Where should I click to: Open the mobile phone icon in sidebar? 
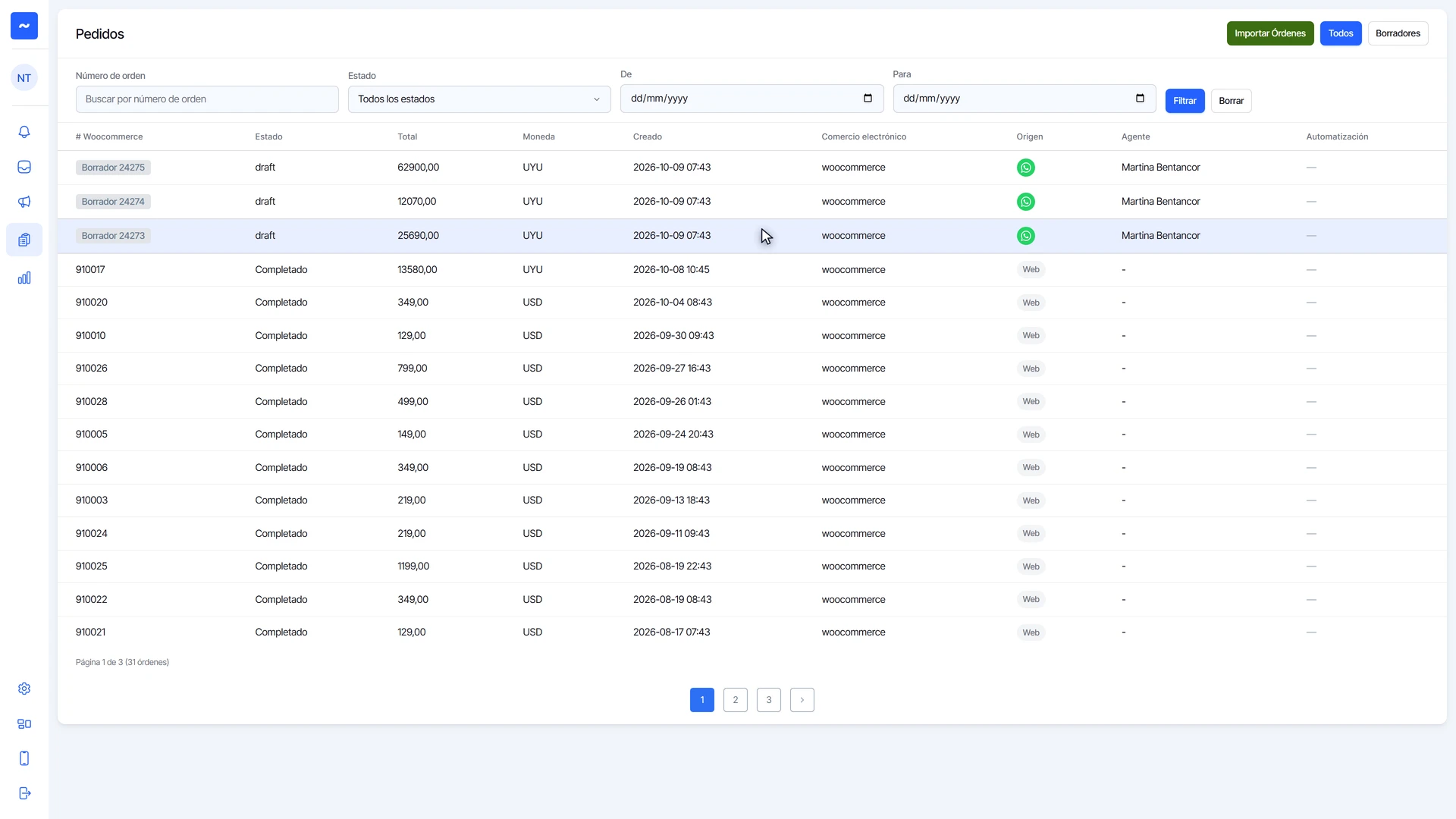click(x=24, y=758)
